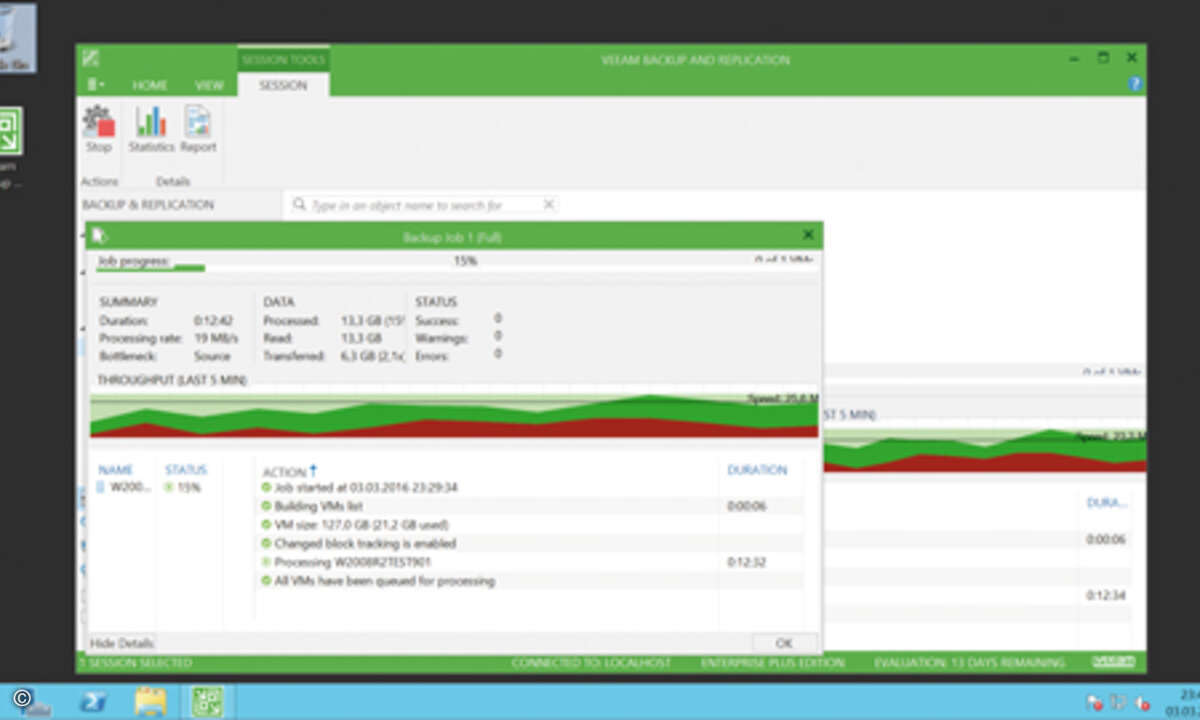
Task: Click the icon beside Processing W2008R2TEST901
Action: click(267, 562)
